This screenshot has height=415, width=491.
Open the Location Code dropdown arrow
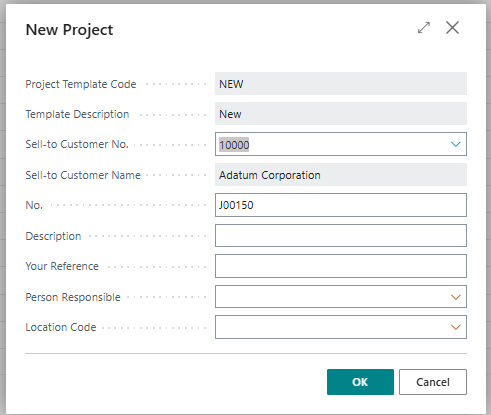(x=455, y=327)
